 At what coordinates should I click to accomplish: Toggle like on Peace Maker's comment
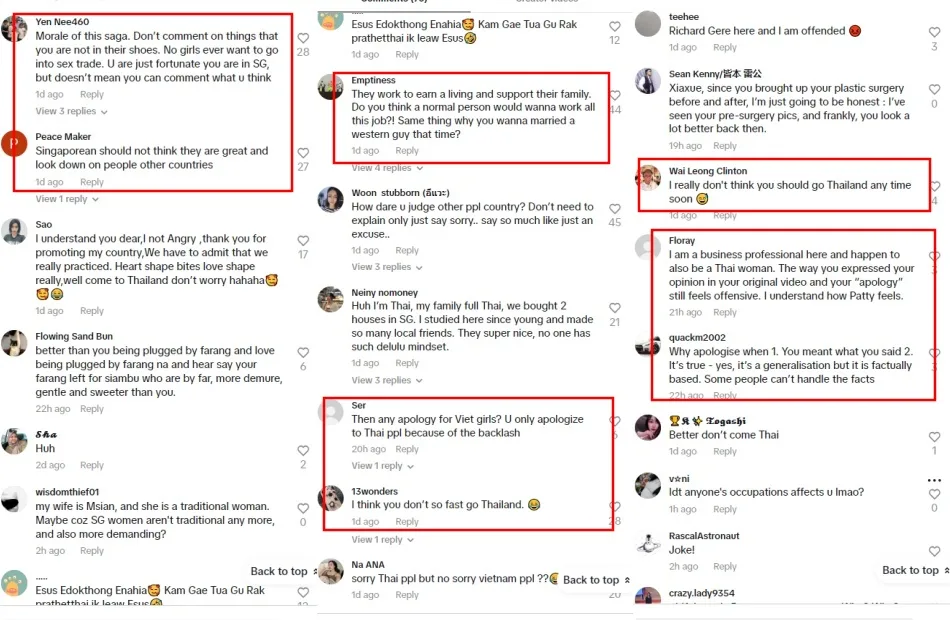303,153
